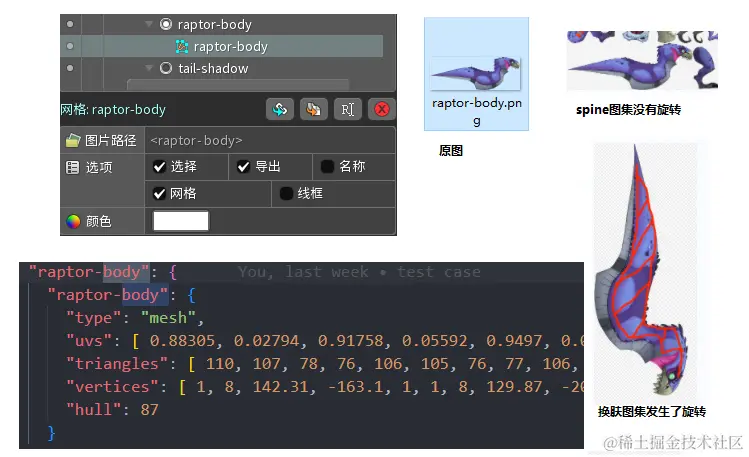Screen dimensions: 749x457
Task: Select the raptor-body mesh attachment icon
Action: (182, 46)
